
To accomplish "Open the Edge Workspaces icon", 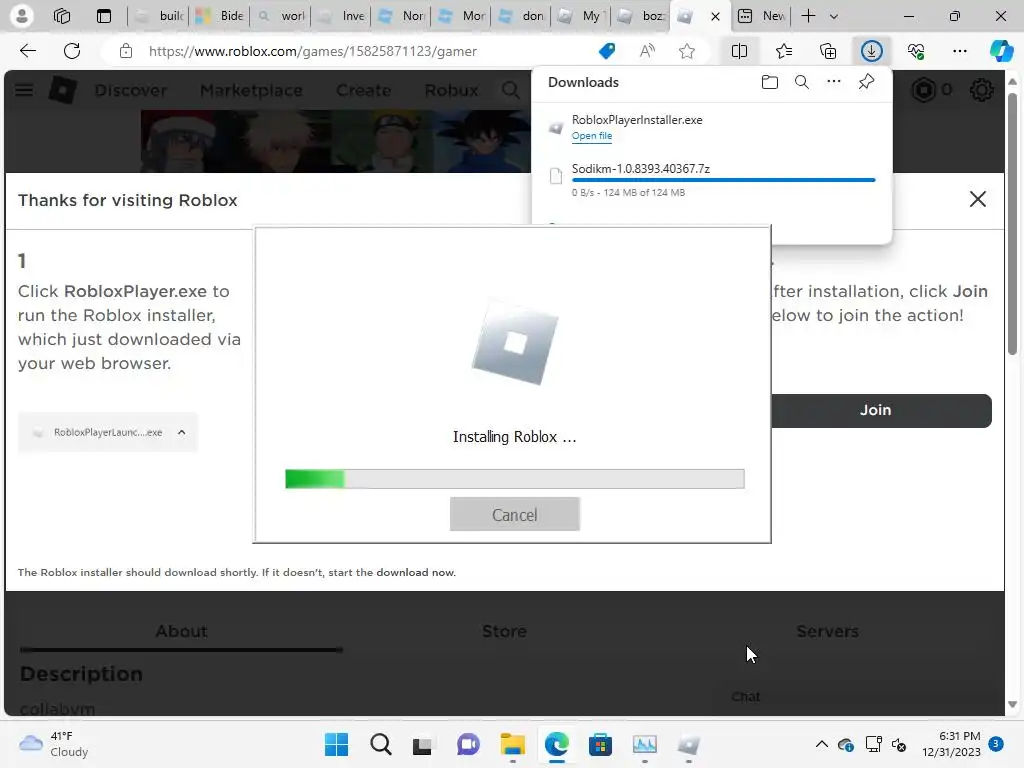I will pos(62,16).
